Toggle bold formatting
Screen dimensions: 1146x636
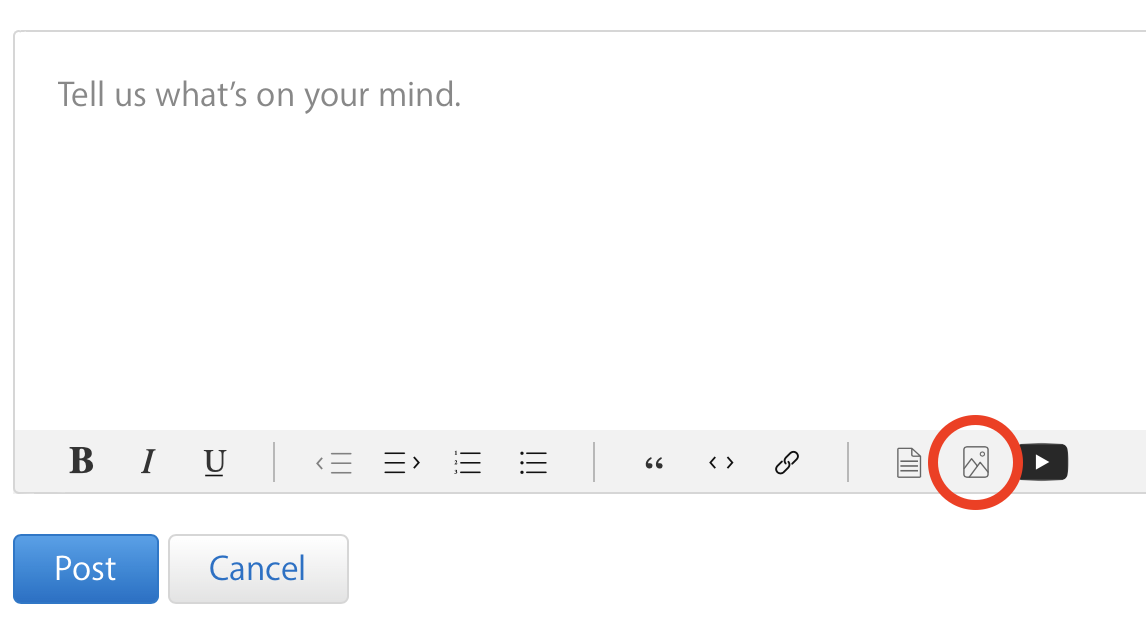point(81,461)
